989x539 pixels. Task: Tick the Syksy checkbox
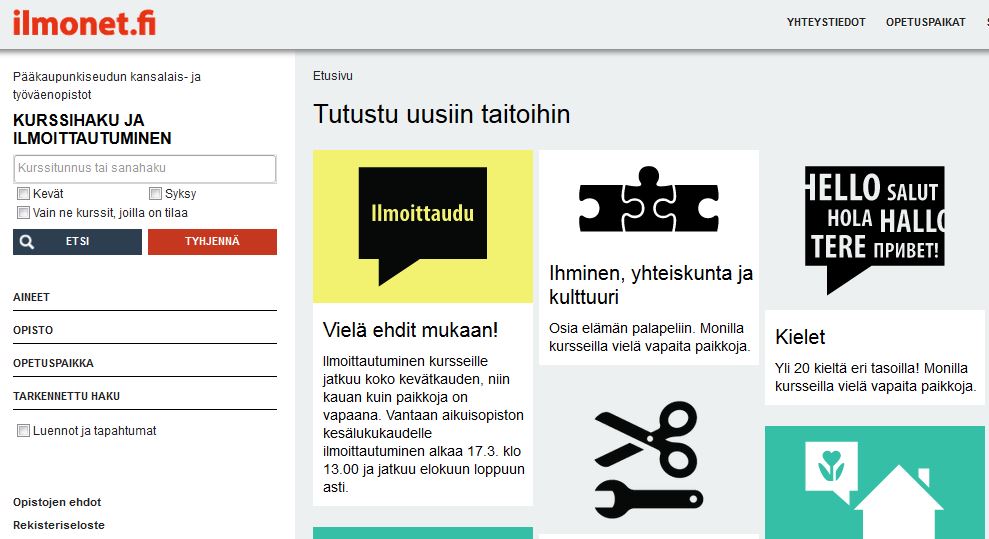[x=156, y=194]
